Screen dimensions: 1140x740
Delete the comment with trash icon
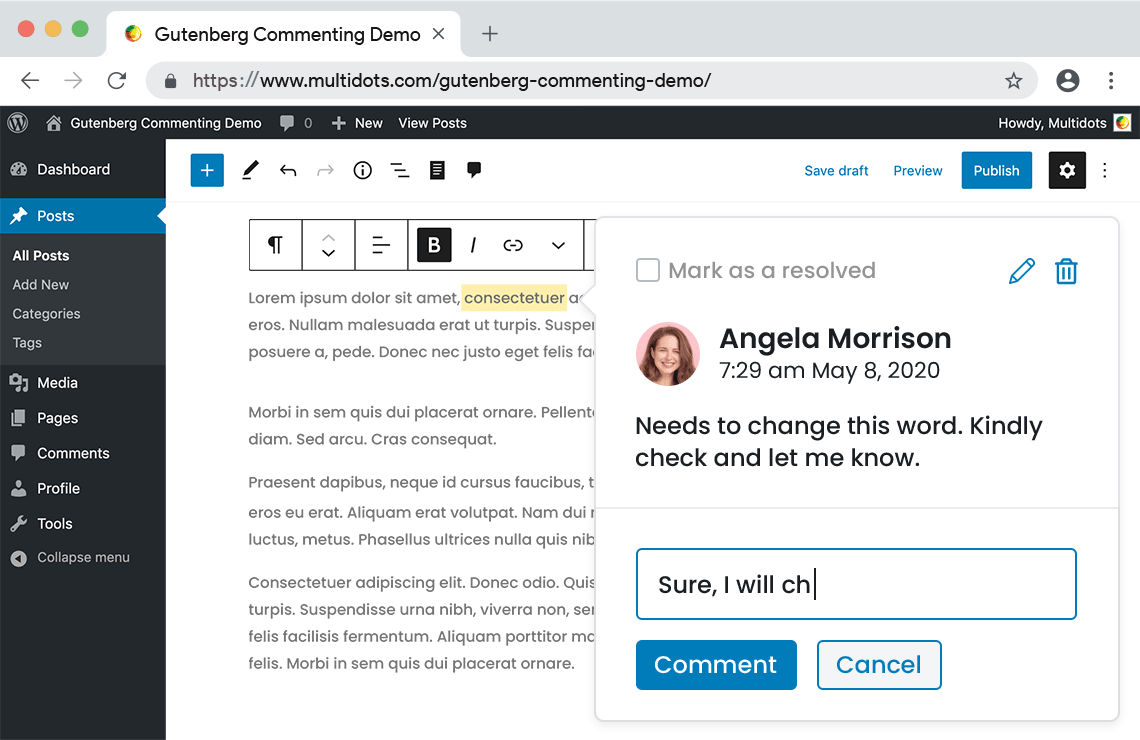coord(1066,271)
